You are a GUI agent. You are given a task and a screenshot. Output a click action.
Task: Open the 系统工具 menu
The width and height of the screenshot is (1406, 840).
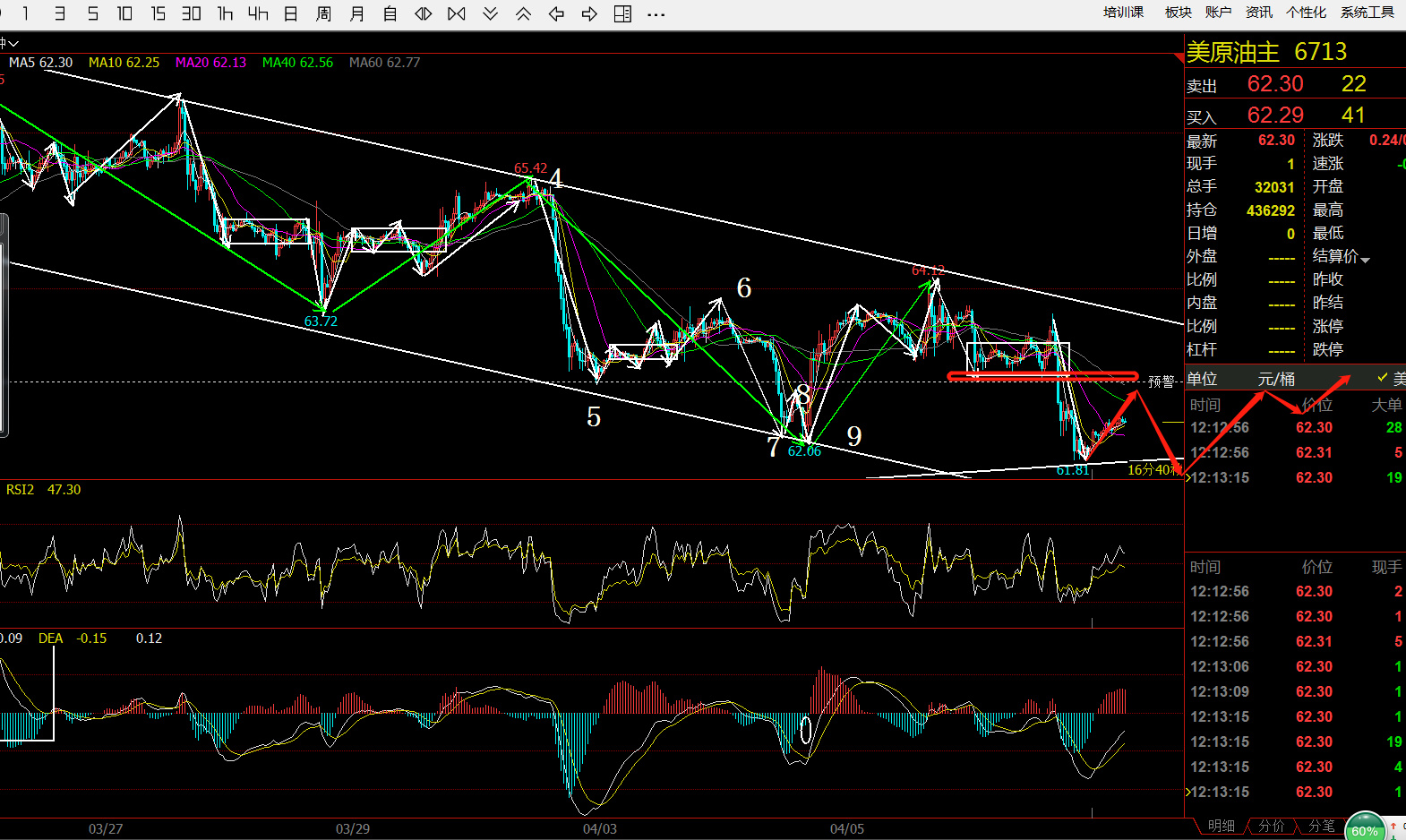[1367, 13]
